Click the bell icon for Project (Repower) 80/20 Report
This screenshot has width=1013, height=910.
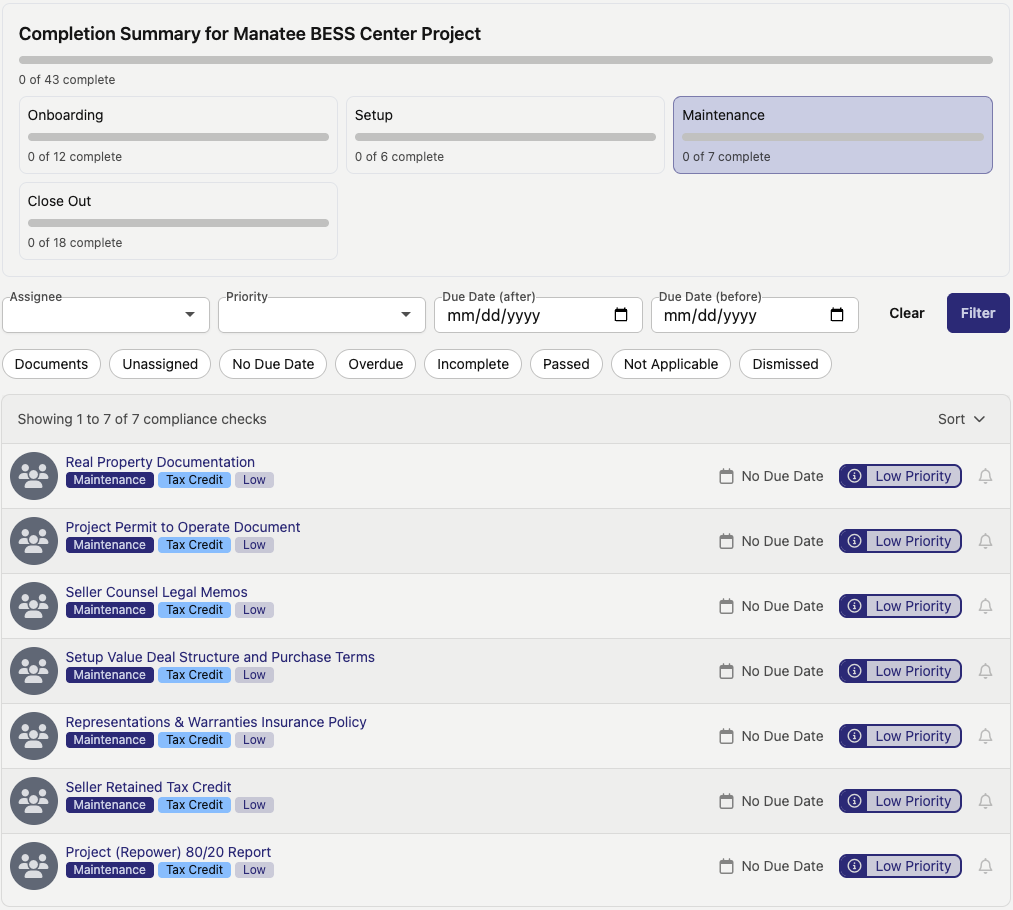coord(985,866)
